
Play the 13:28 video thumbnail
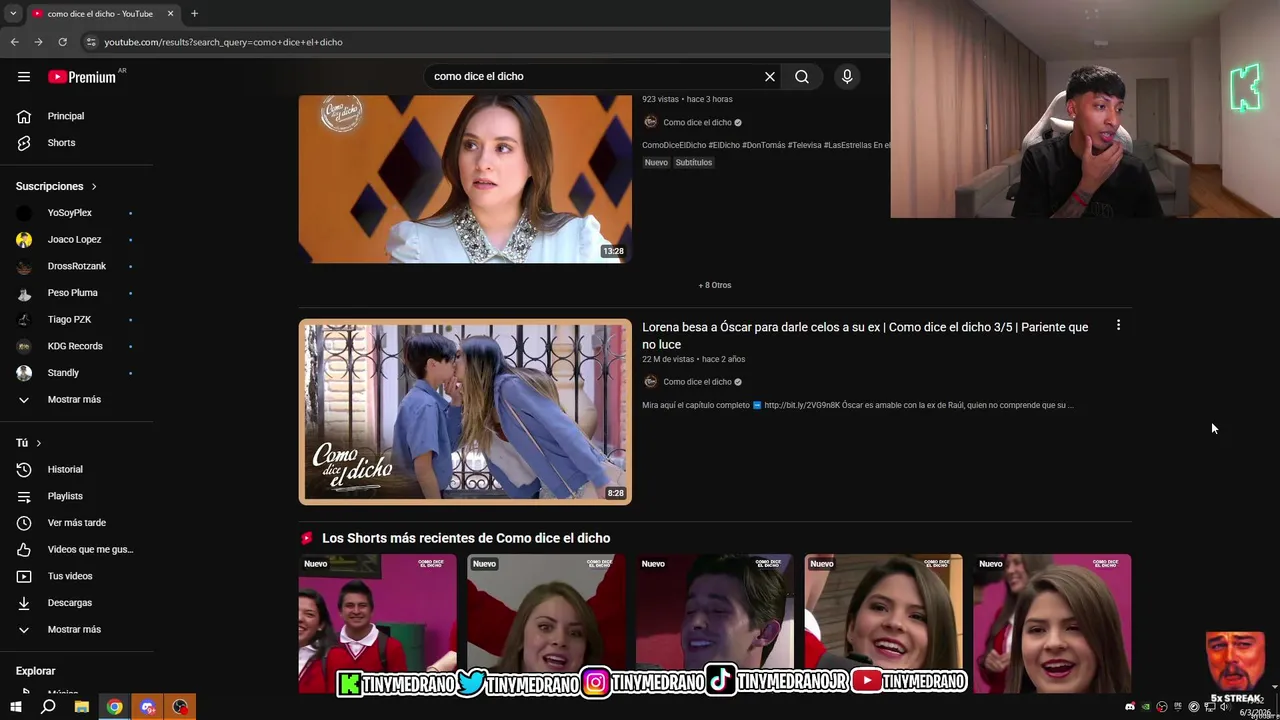465,179
